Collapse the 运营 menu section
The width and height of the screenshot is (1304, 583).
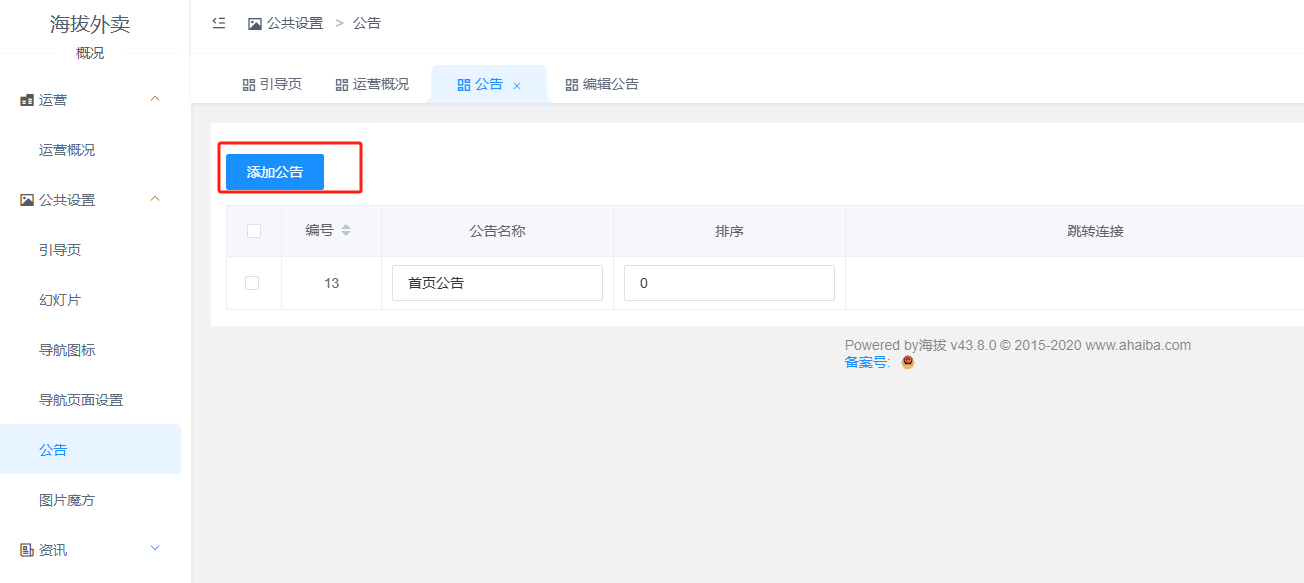(x=154, y=99)
